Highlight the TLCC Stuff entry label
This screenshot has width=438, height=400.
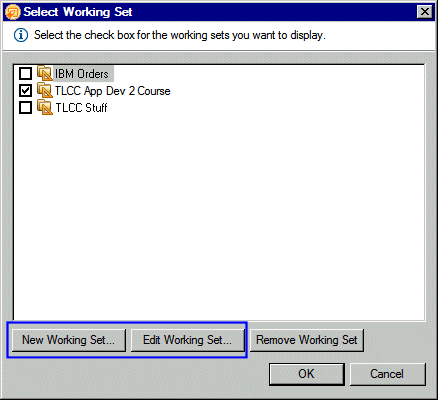click(x=81, y=108)
